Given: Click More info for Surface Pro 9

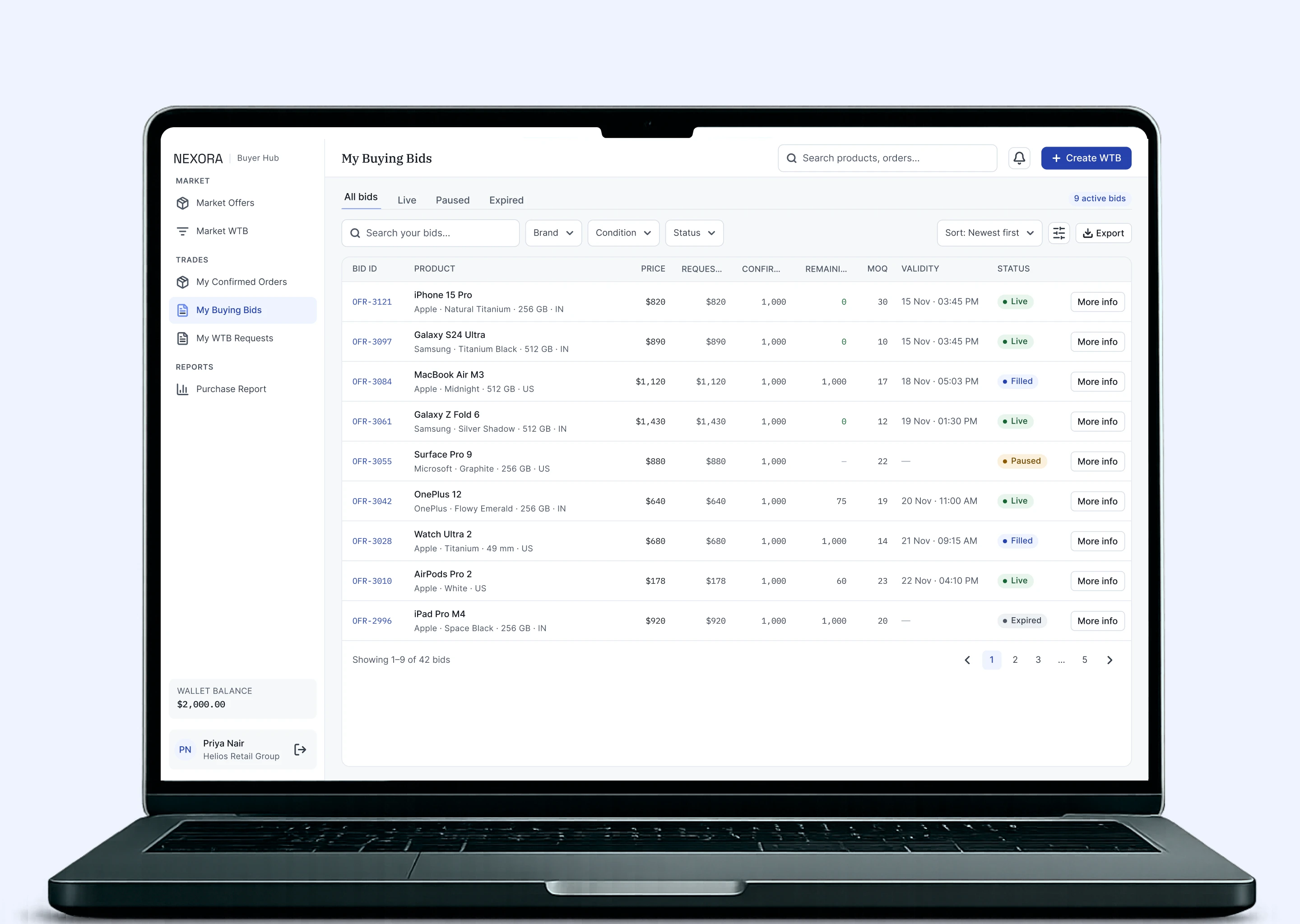Looking at the screenshot, I should point(1097,462).
